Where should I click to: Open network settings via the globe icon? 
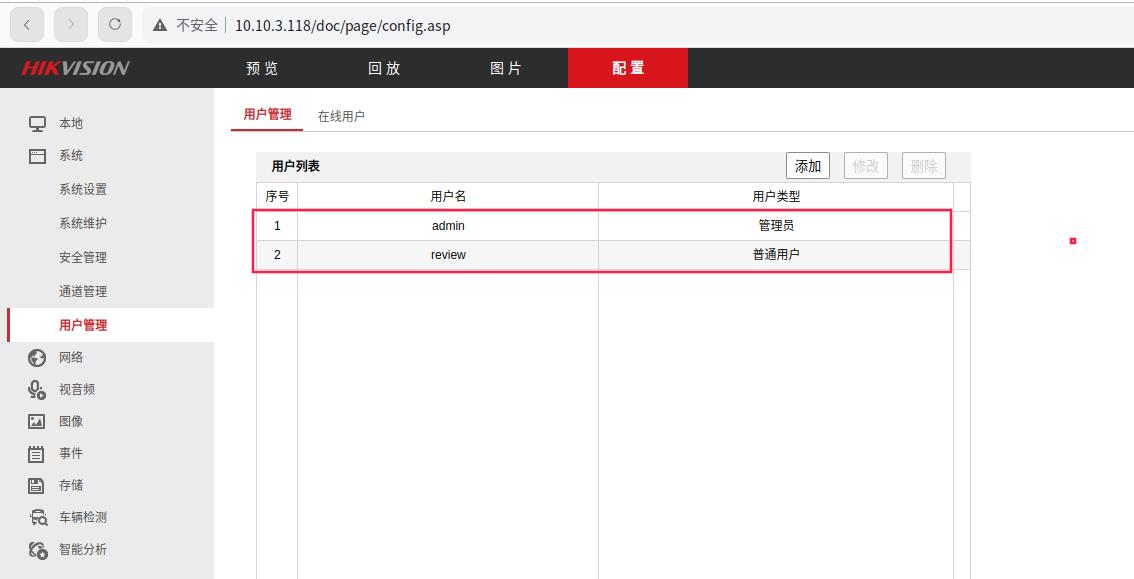click(x=37, y=358)
